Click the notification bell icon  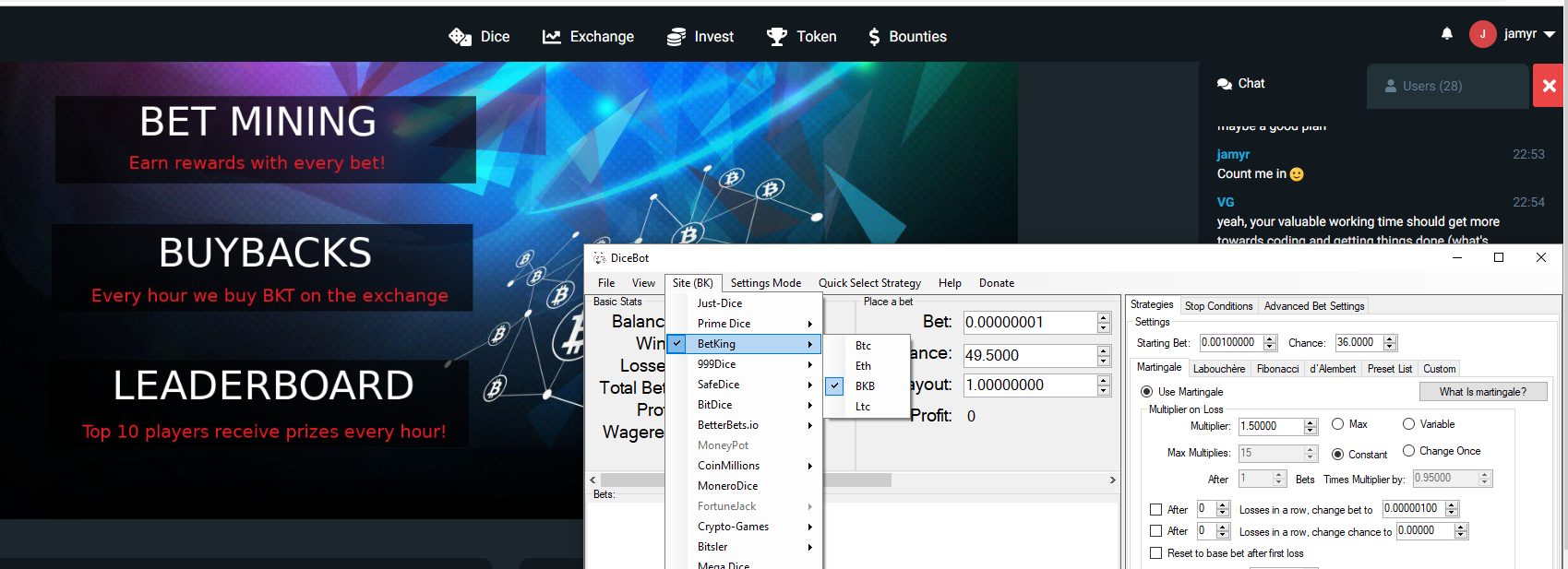[x=1447, y=34]
